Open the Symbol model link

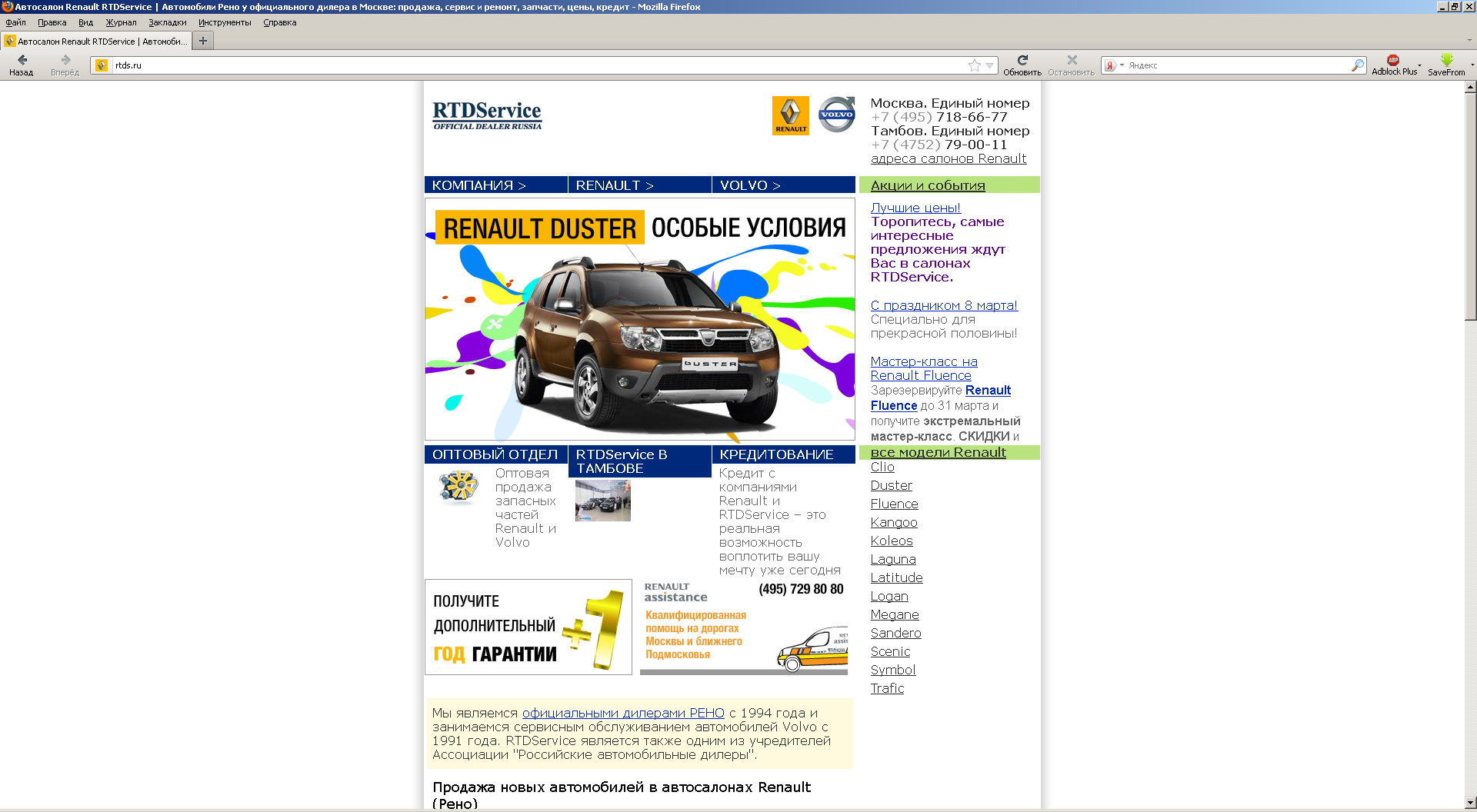[x=893, y=670]
